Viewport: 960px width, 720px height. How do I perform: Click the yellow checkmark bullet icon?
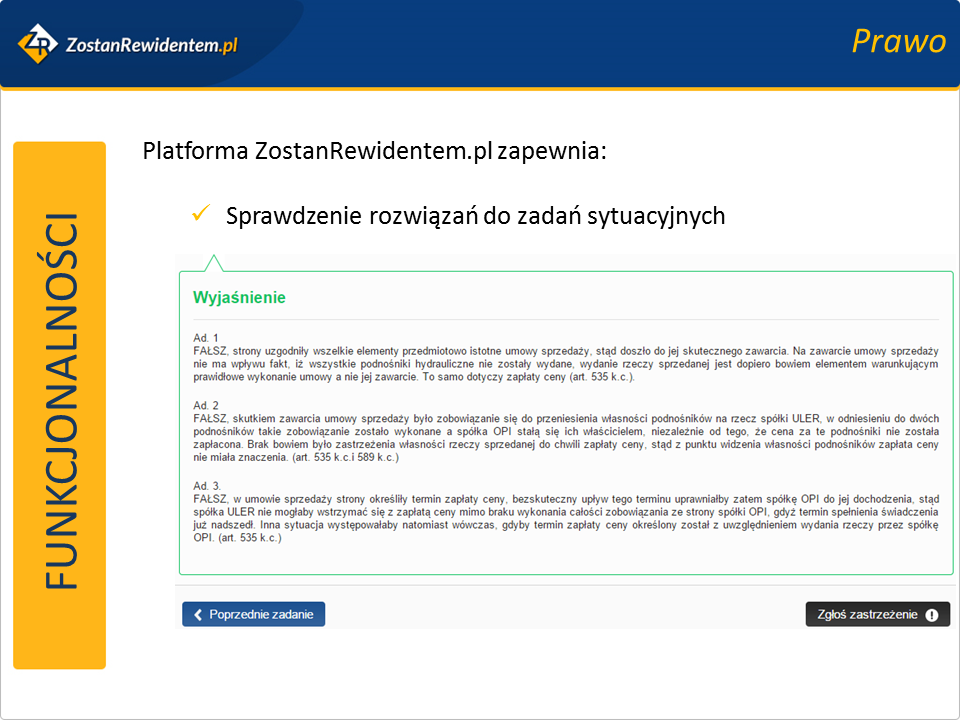click(x=200, y=214)
